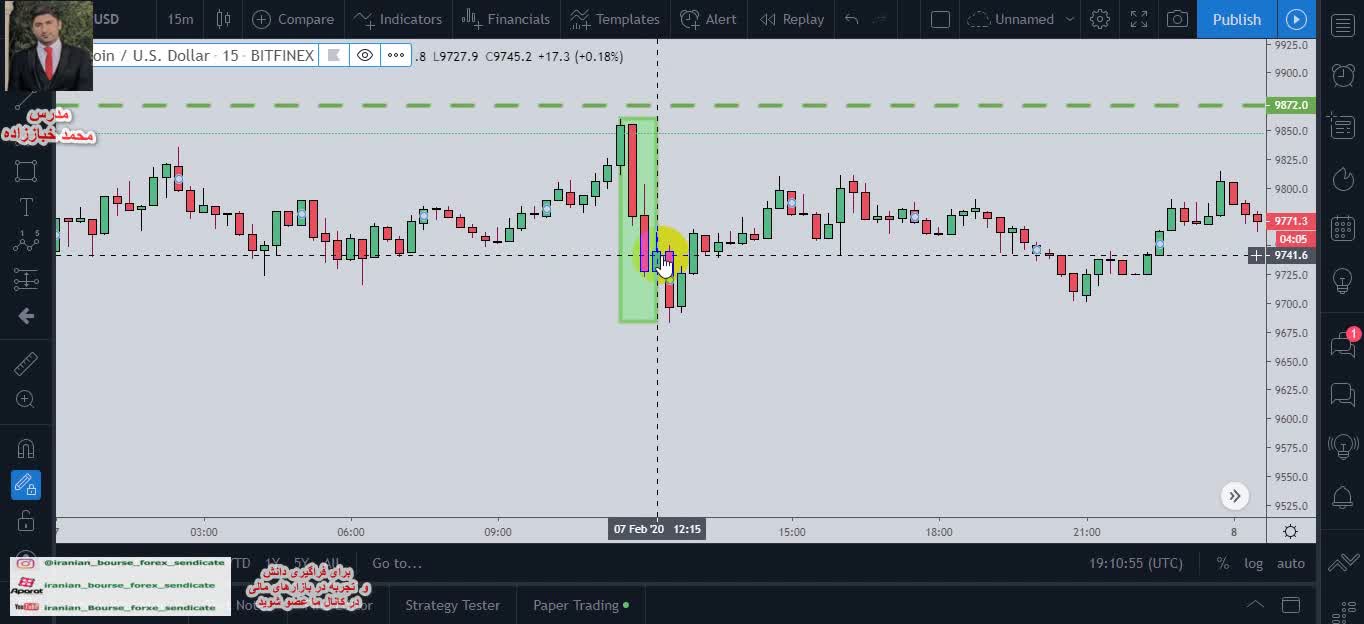
Task: Take a chart snapshot with camera icon
Action: [x=1178, y=19]
